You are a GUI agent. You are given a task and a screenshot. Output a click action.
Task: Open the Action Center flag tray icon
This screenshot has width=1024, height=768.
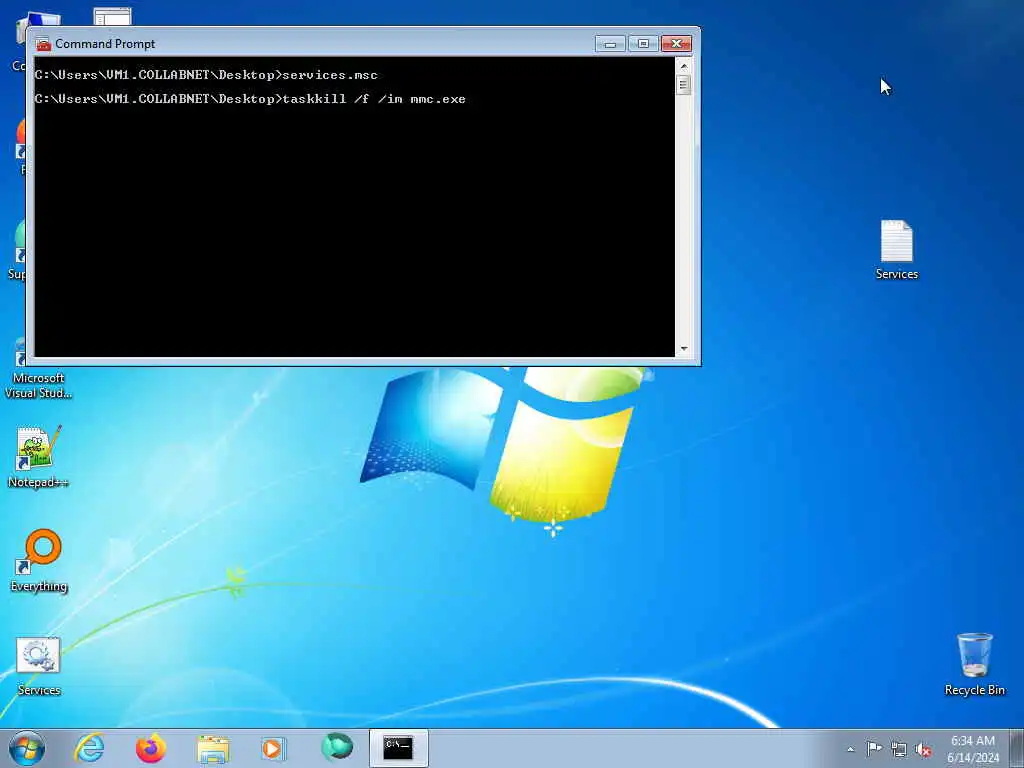874,748
